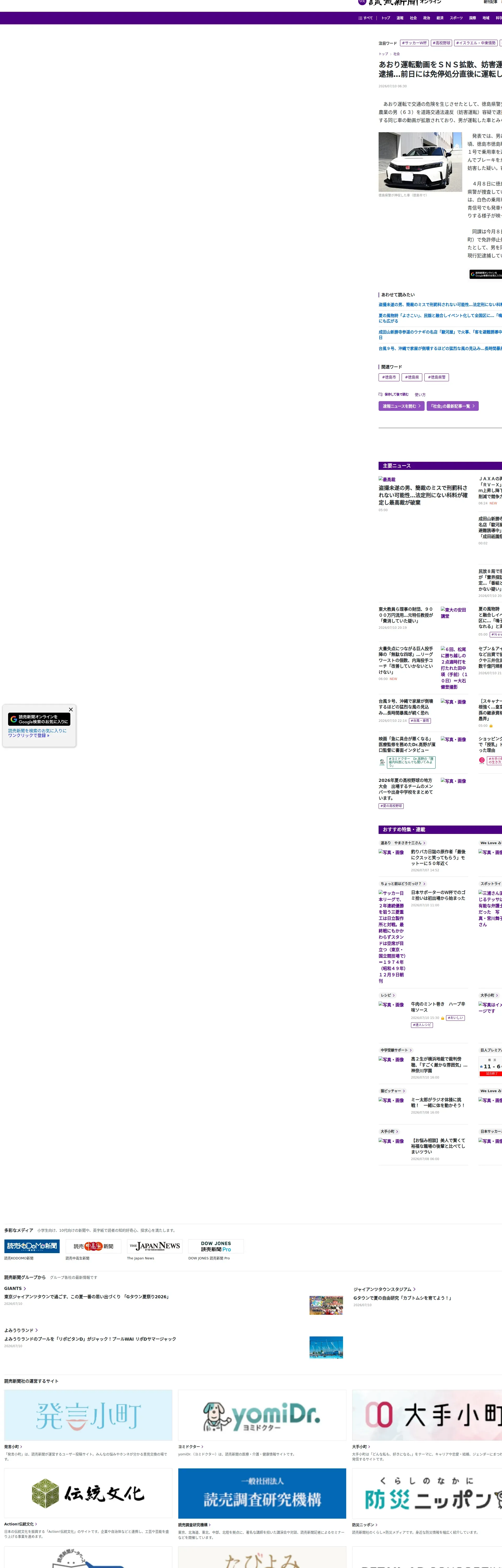Close the Google favorites popup
The width and height of the screenshot is (502, 1568).
[x=71, y=709]
